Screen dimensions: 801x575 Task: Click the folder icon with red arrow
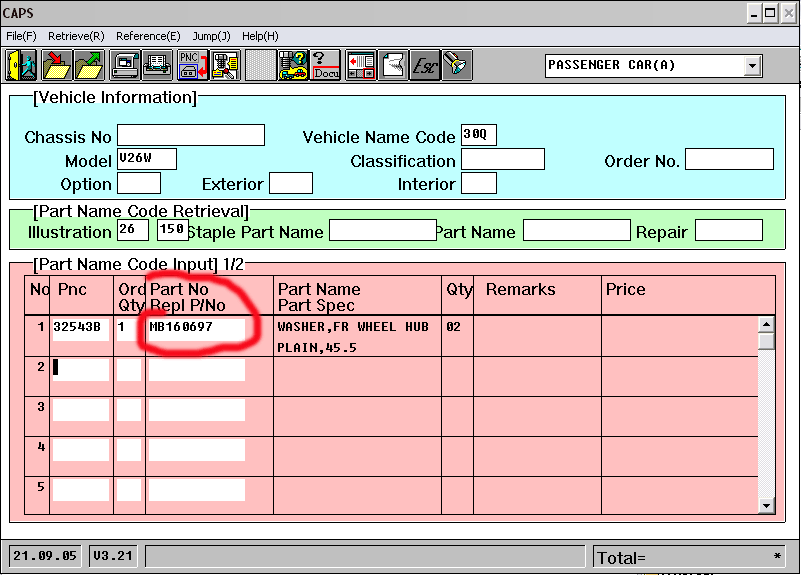pos(55,65)
